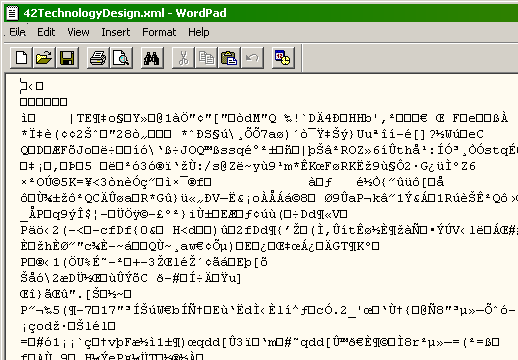Open the Edit menu
This screenshot has width=518, height=360.
(46, 32)
